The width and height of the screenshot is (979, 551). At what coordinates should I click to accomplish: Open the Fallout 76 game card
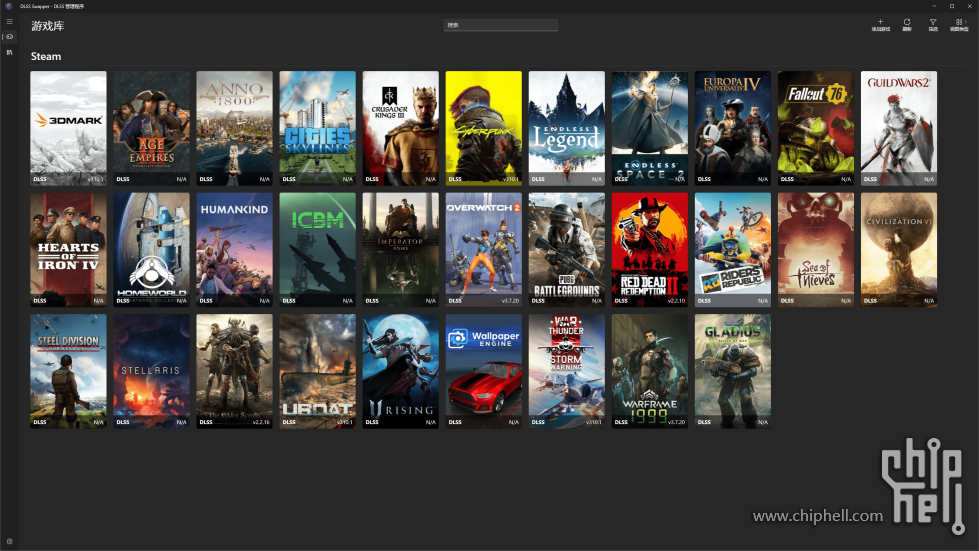click(815, 128)
